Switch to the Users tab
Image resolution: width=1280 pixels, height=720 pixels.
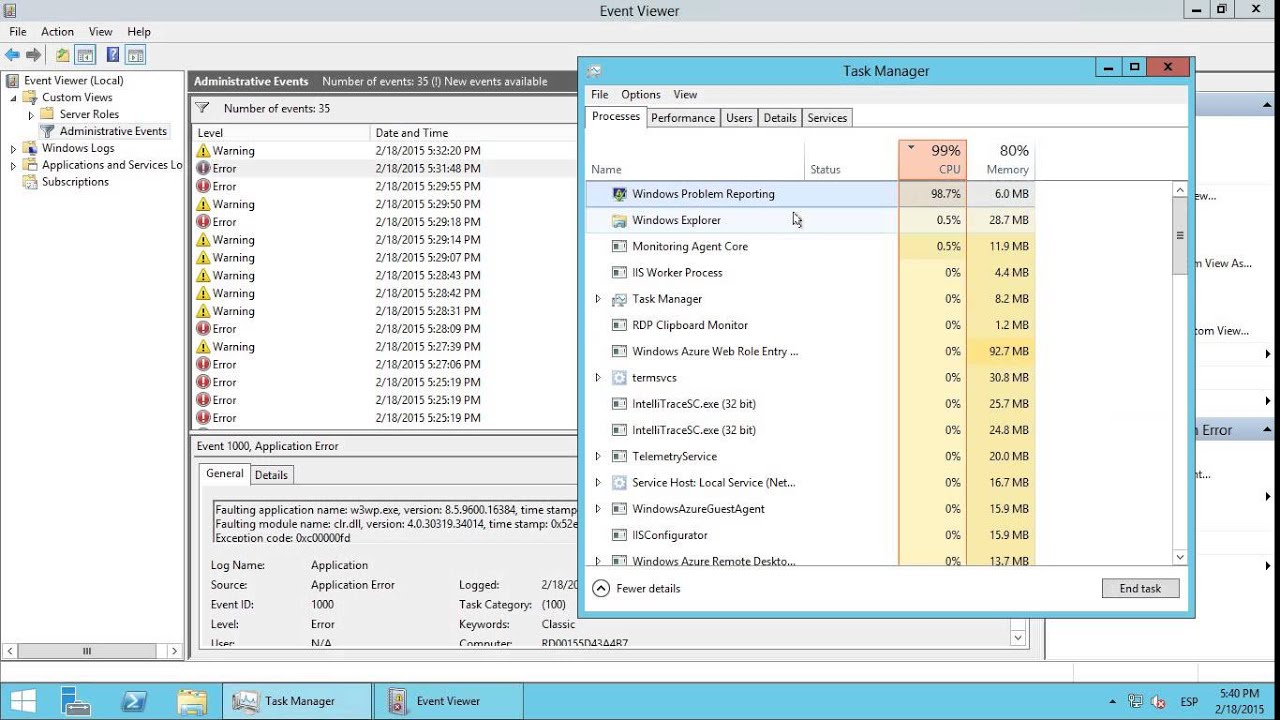739,118
